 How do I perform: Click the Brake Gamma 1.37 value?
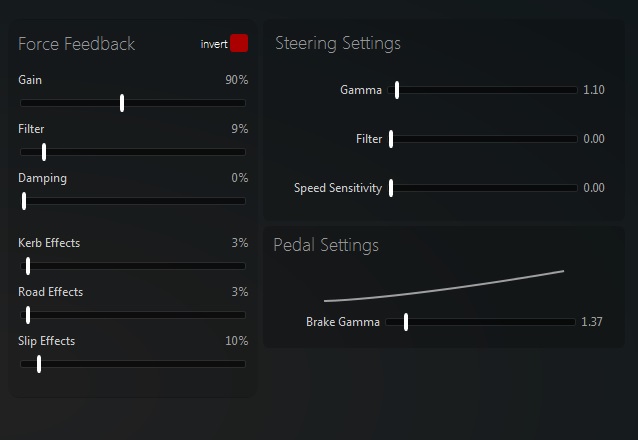pos(591,322)
